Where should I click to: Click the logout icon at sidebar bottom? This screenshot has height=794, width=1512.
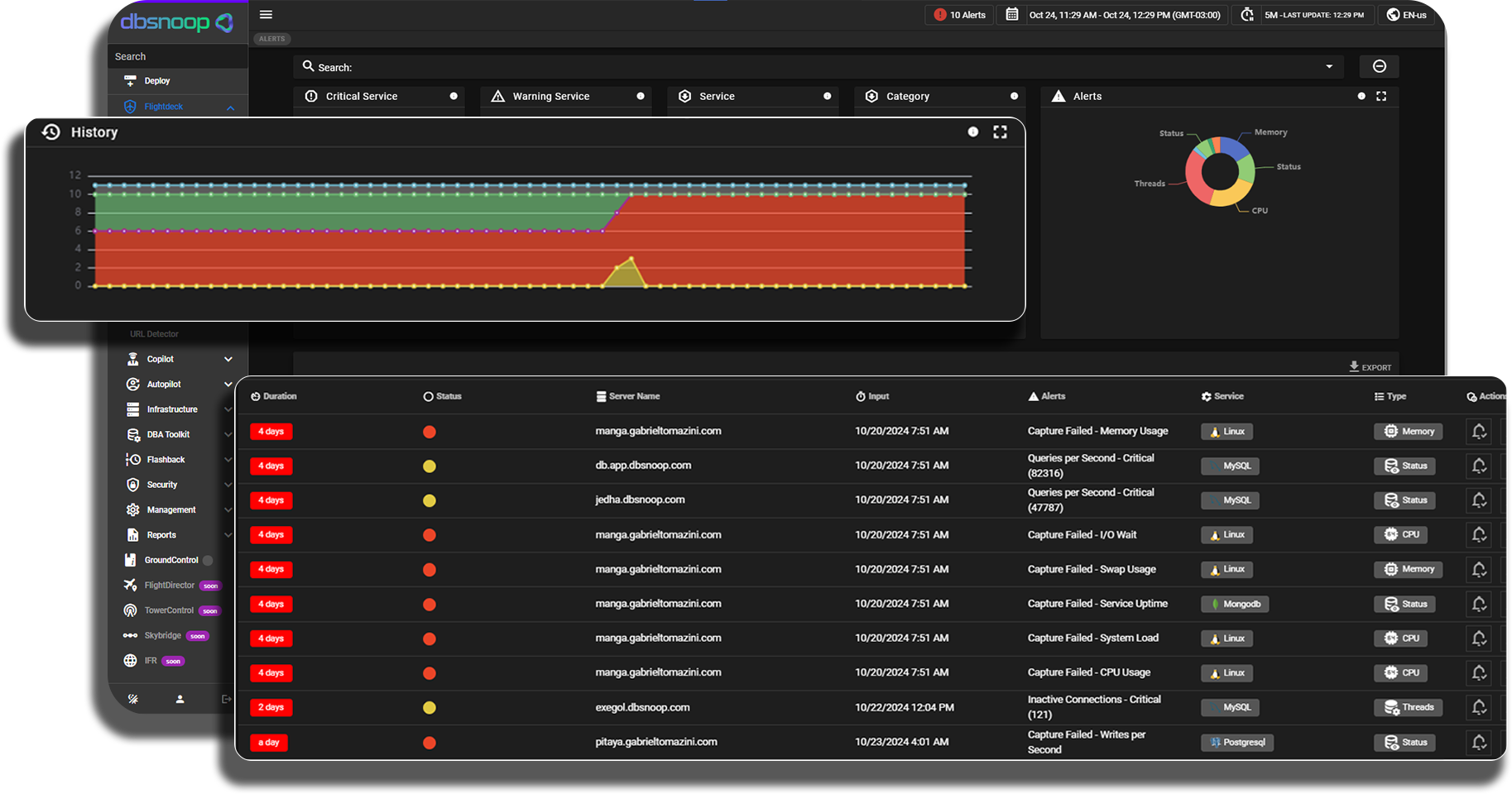[226, 699]
